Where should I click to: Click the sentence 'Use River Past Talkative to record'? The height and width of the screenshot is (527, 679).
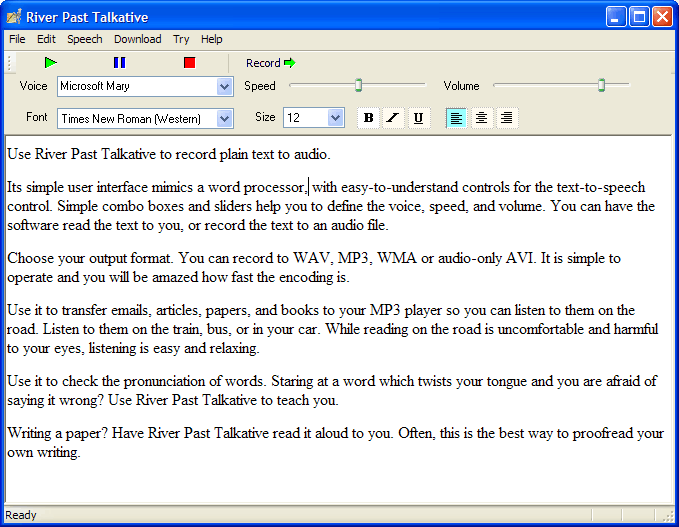click(112, 155)
